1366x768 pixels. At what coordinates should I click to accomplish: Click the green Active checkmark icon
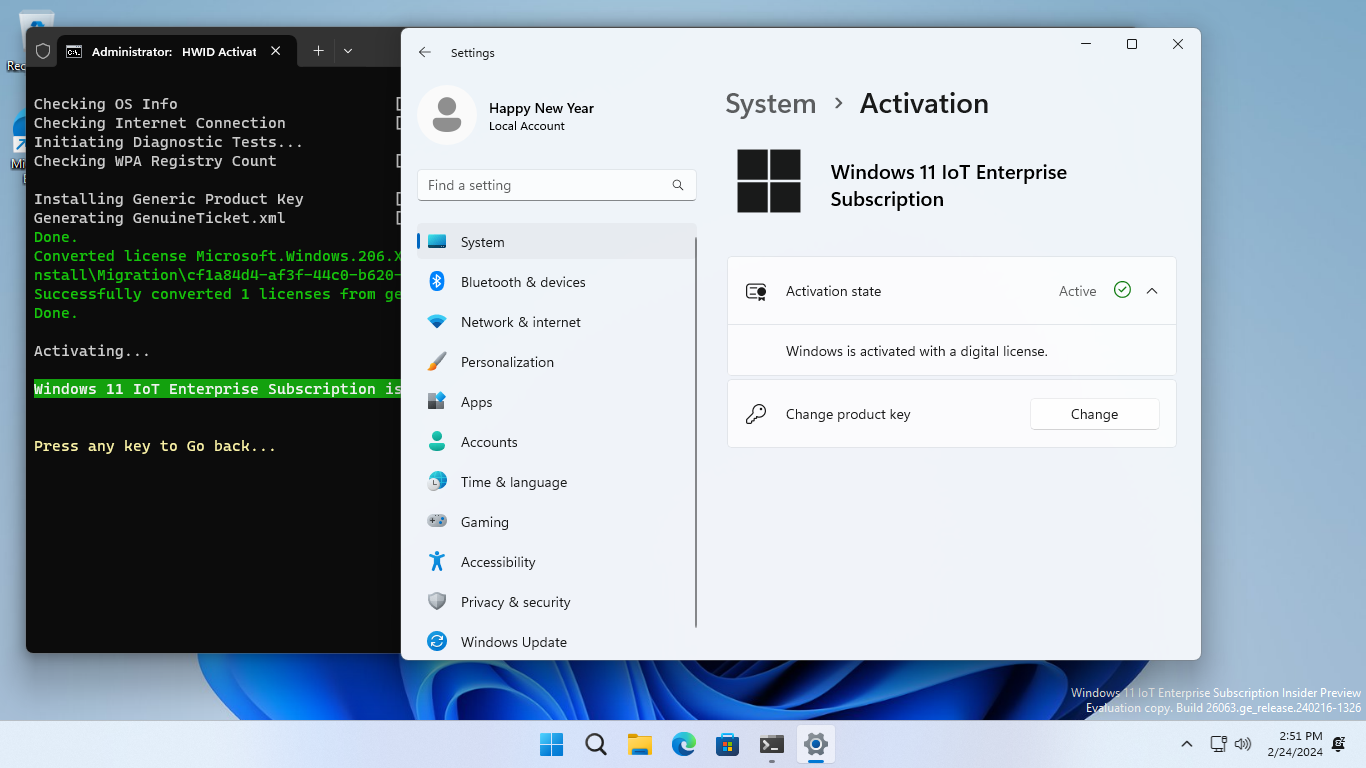coord(1122,290)
